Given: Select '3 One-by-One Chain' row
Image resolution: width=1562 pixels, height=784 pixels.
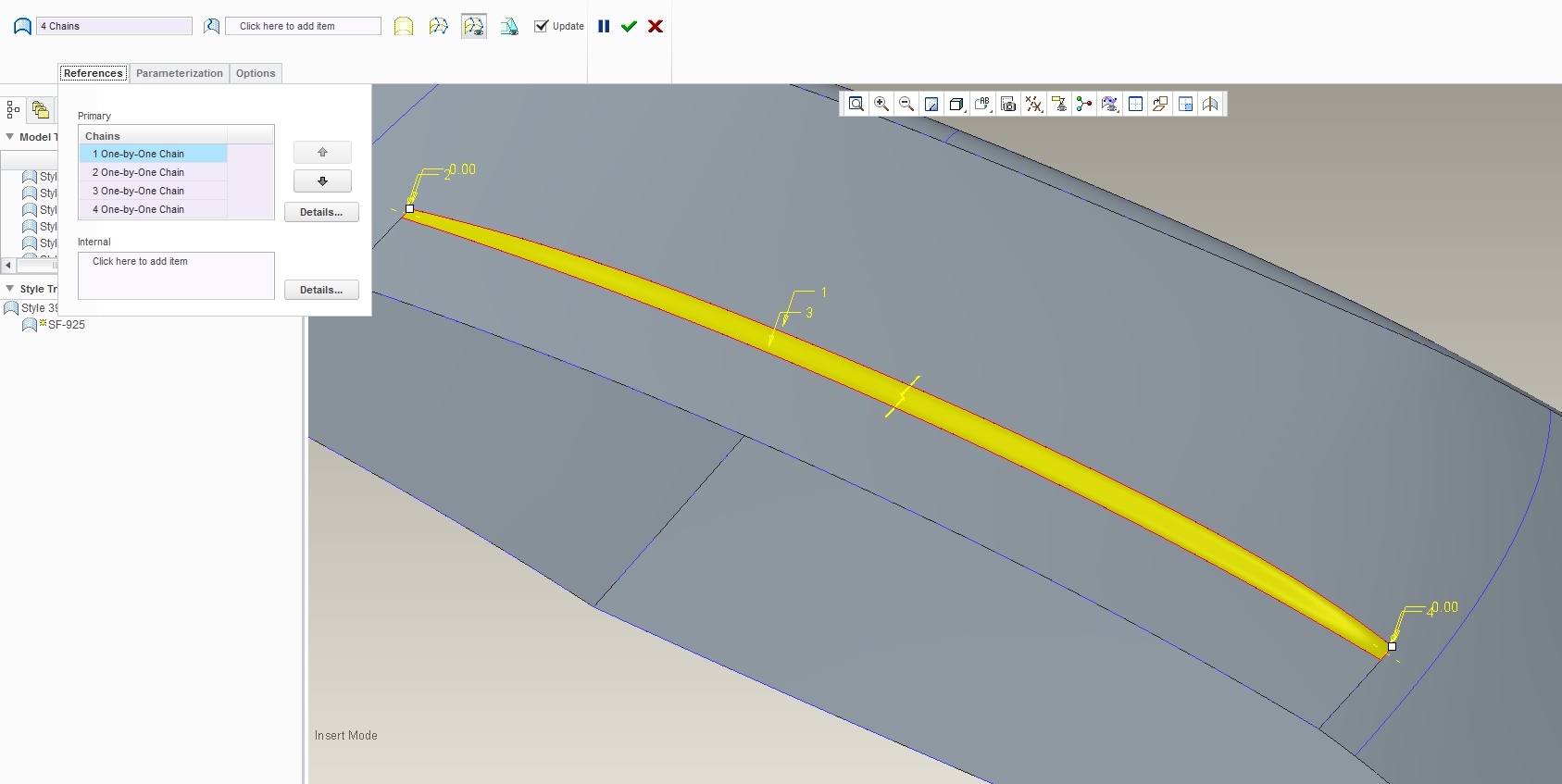Looking at the screenshot, I should click(153, 191).
